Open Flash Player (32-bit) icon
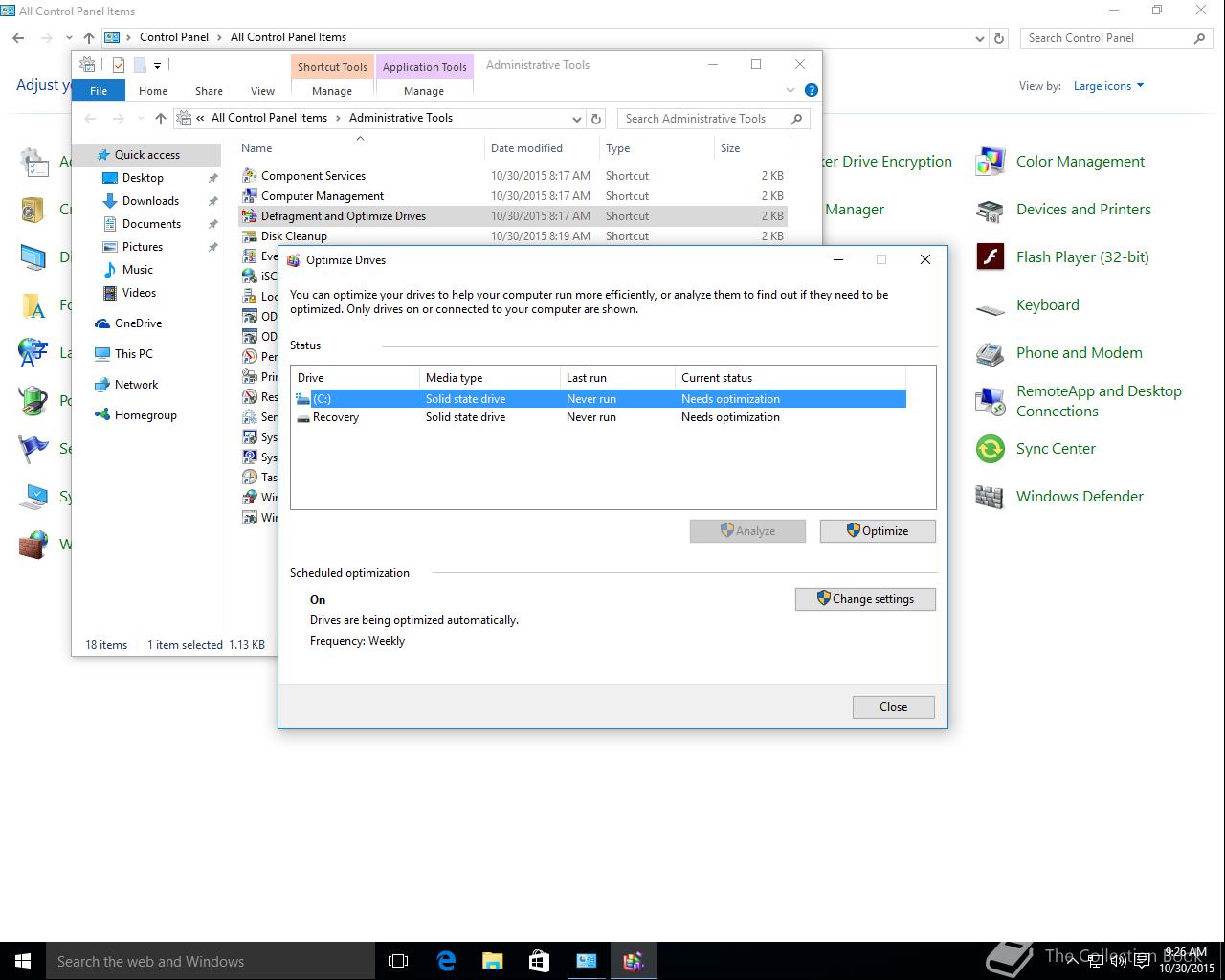This screenshot has width=1225, height=980. click(990, 257)
